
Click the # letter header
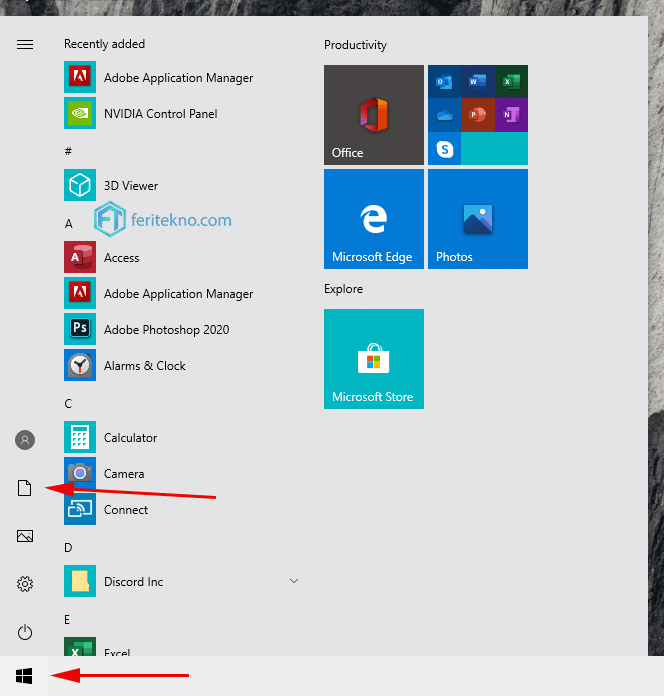tap(68, 151)
